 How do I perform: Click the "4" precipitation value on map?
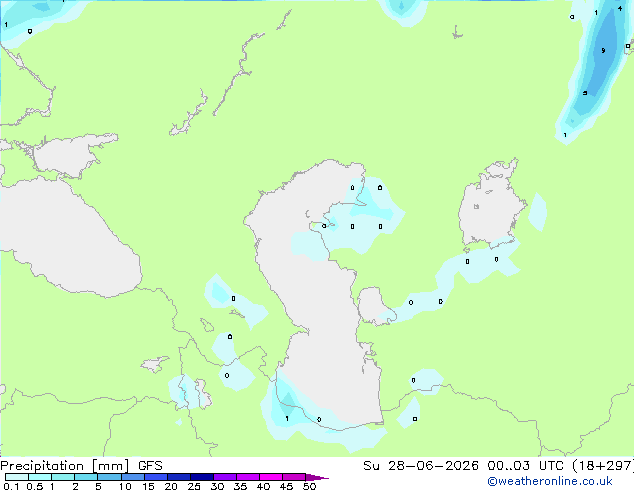(620, 8)
